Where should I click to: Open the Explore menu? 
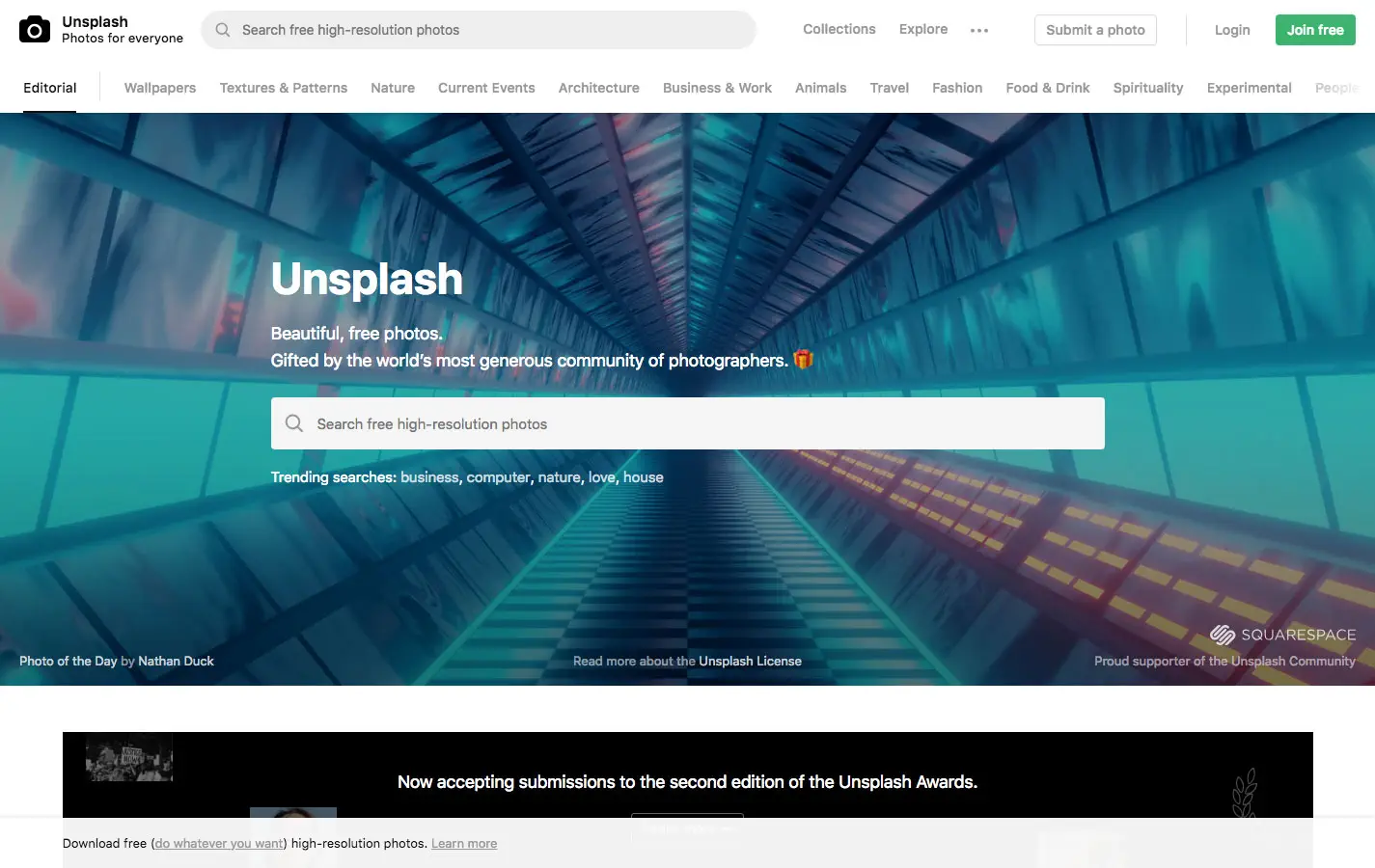click(x=923, y=29)
